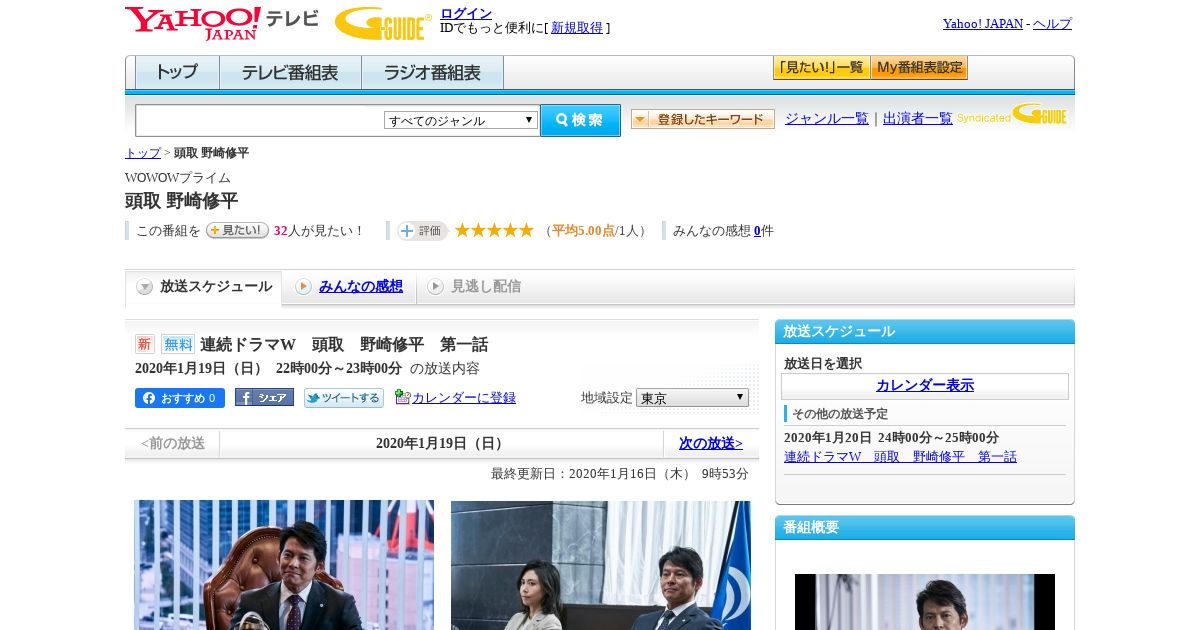Click the 「見たい!」一覧 button
The image size is (1200, 630).
click(x=821, y=68)
